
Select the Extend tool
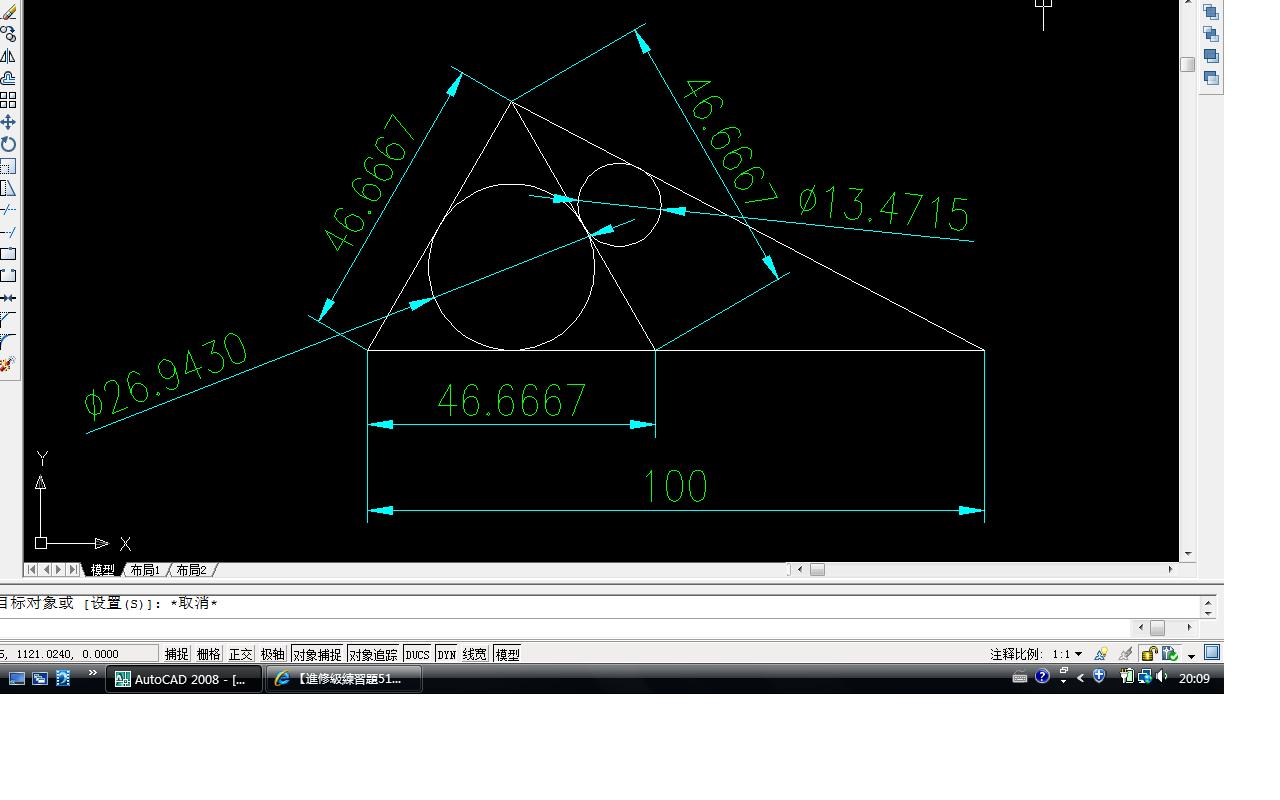click(x=8, y=232)
